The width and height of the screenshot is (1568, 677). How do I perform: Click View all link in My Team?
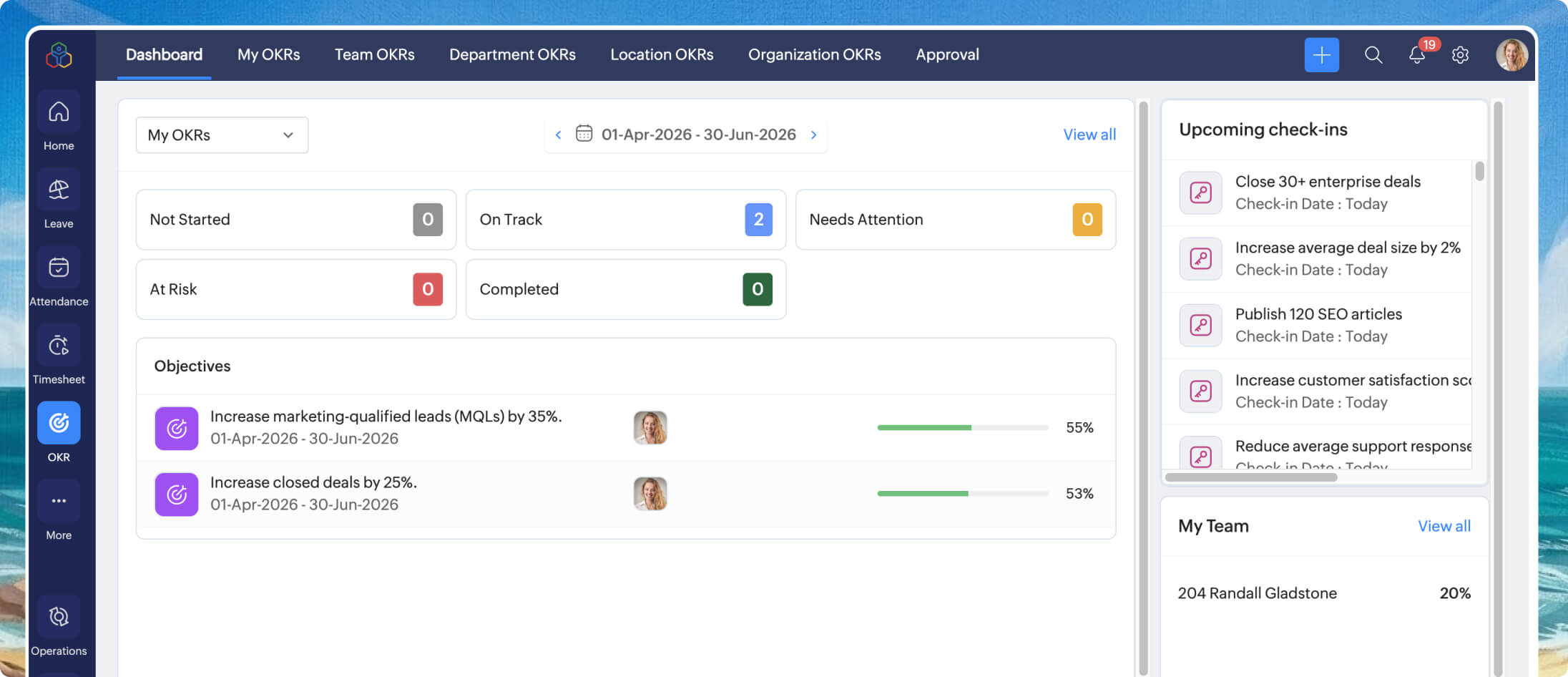[1444, 526]
